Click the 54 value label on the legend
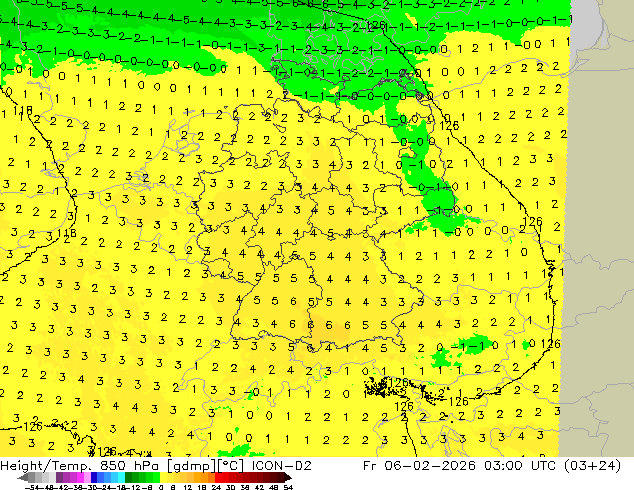The height and width of the screenshot is (490, 634). (288, 487)
